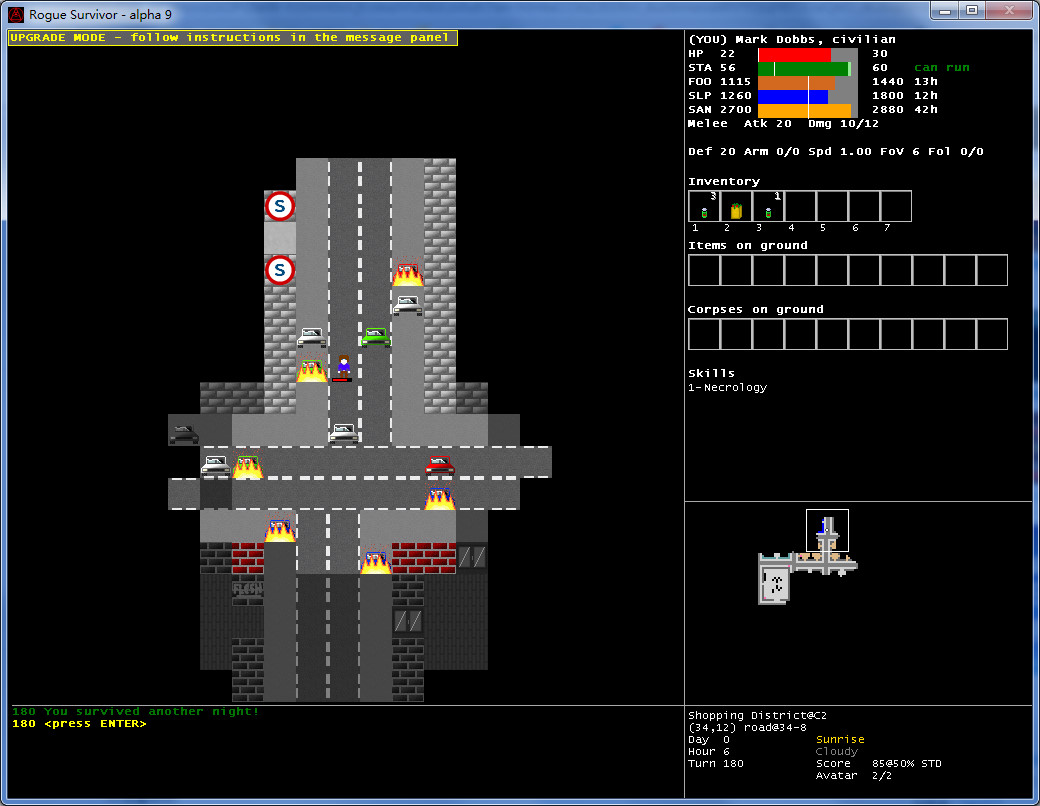Click the white car above the burning car near the player
The height and width of the screenshot is (806, 1040).
pos(311,336)
